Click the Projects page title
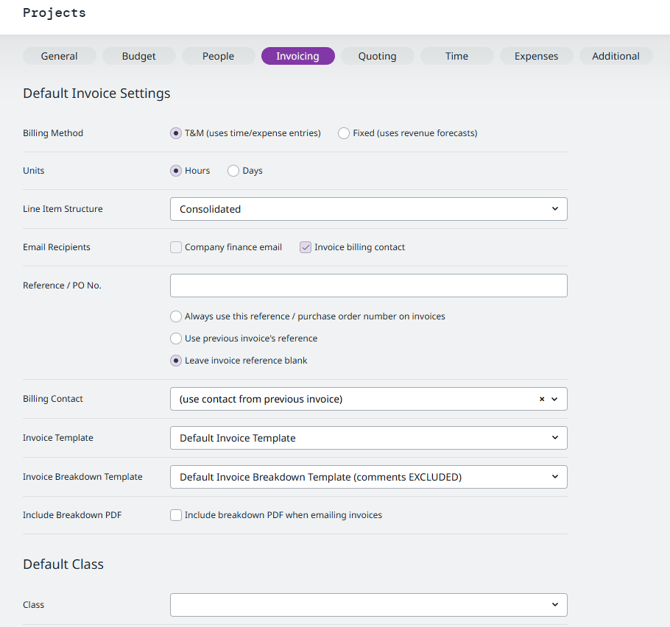Image resolution: width=670 pixels, height=627 pixels. [54, 13]
